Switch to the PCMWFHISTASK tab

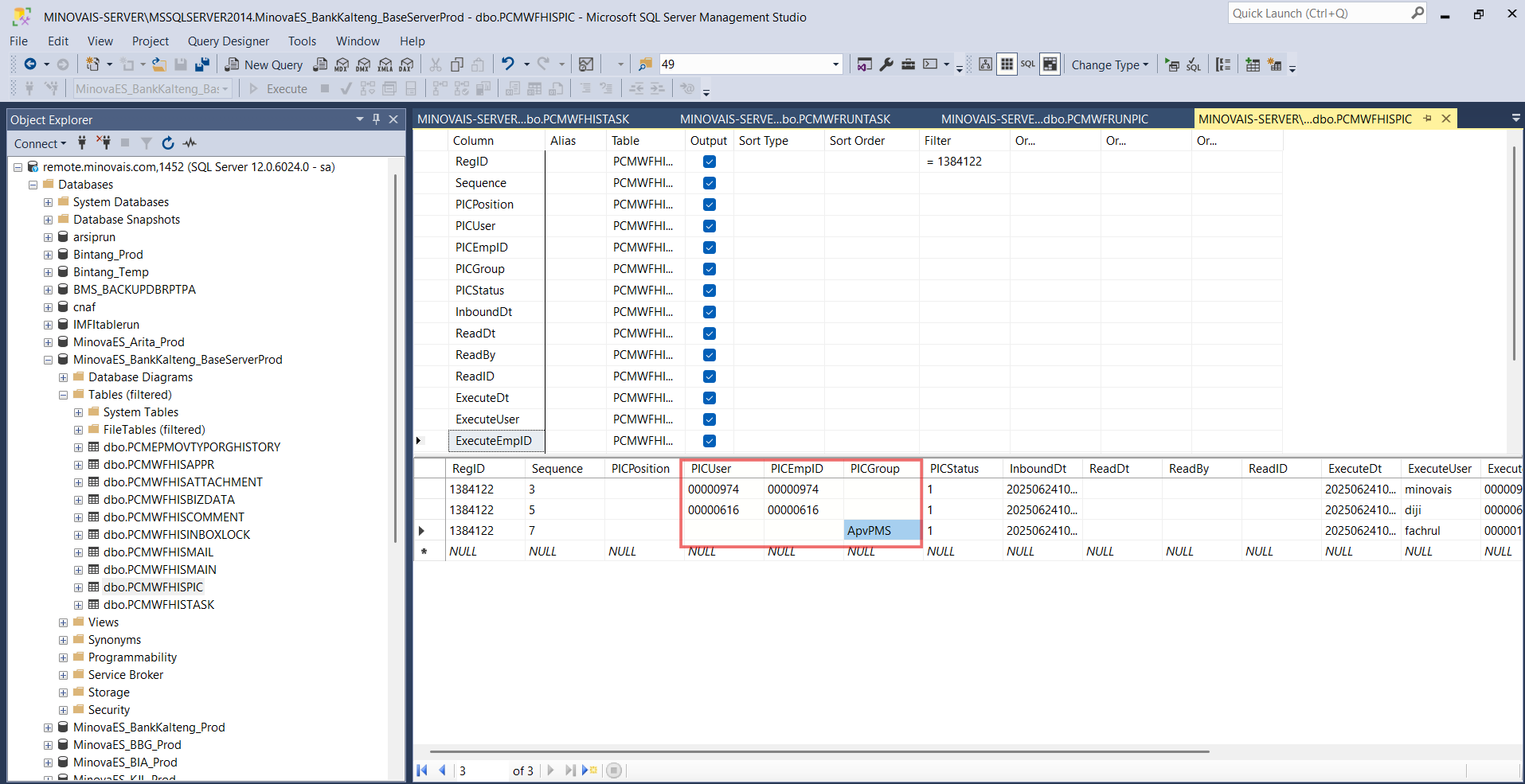point(523,119)
